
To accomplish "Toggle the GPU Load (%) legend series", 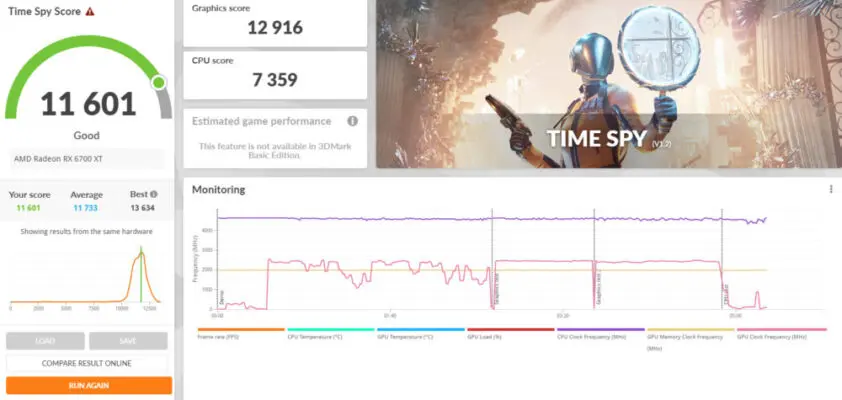I will pyautogui.click(x=510, y=333).
